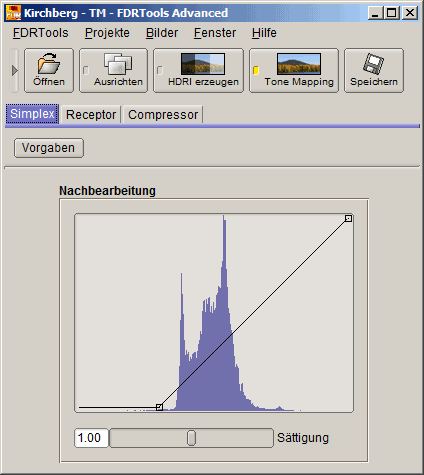Expand the toolbar with the left arrow handle
This screenshot has height=475, width=424.
coord(14,70)
